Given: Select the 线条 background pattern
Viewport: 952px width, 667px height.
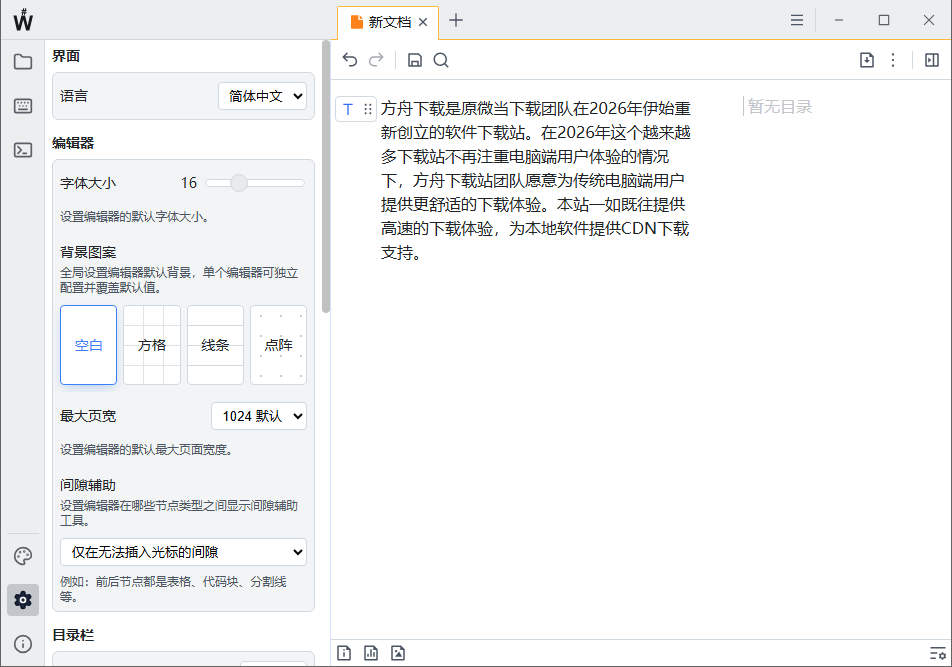Looking at the screenshot, I should pos(216,345).
